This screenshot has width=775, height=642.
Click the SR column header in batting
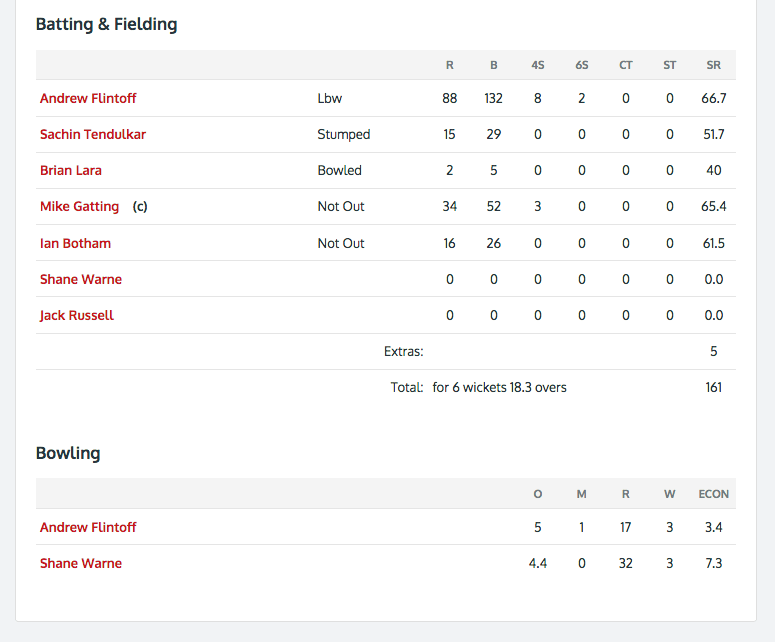tap(713, 65)
